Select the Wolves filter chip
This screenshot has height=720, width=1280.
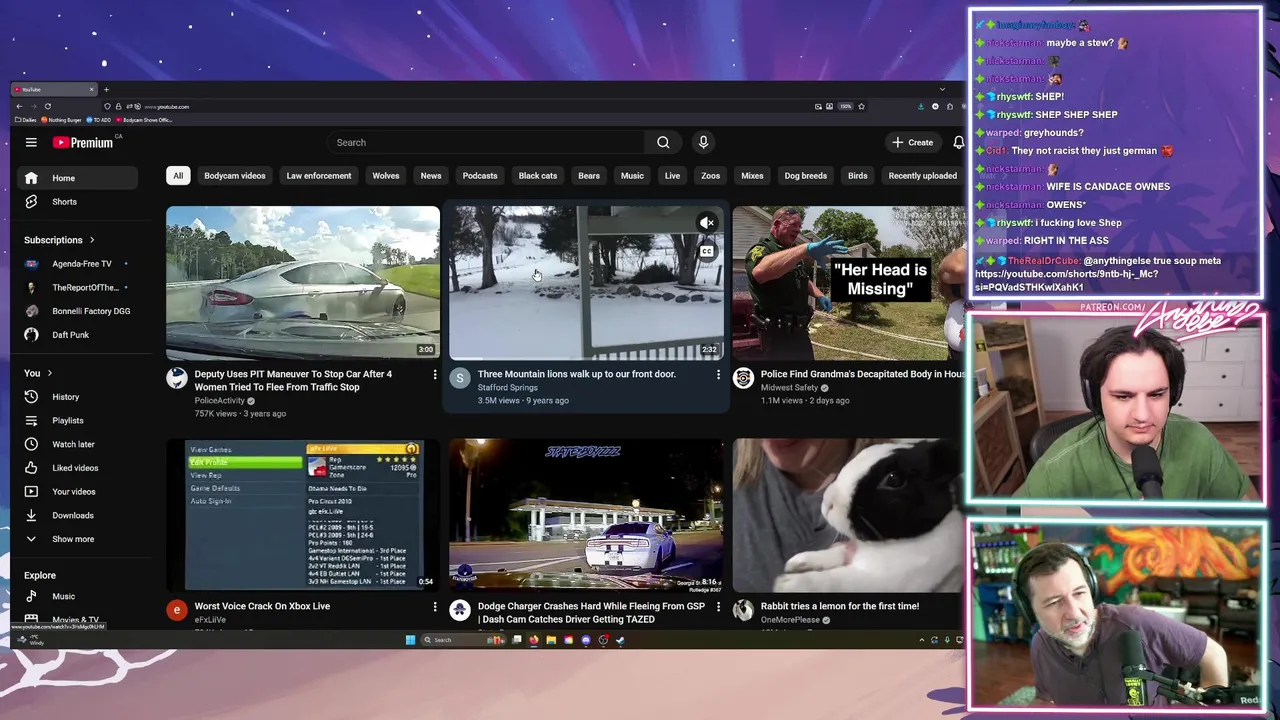pos(386,176)
